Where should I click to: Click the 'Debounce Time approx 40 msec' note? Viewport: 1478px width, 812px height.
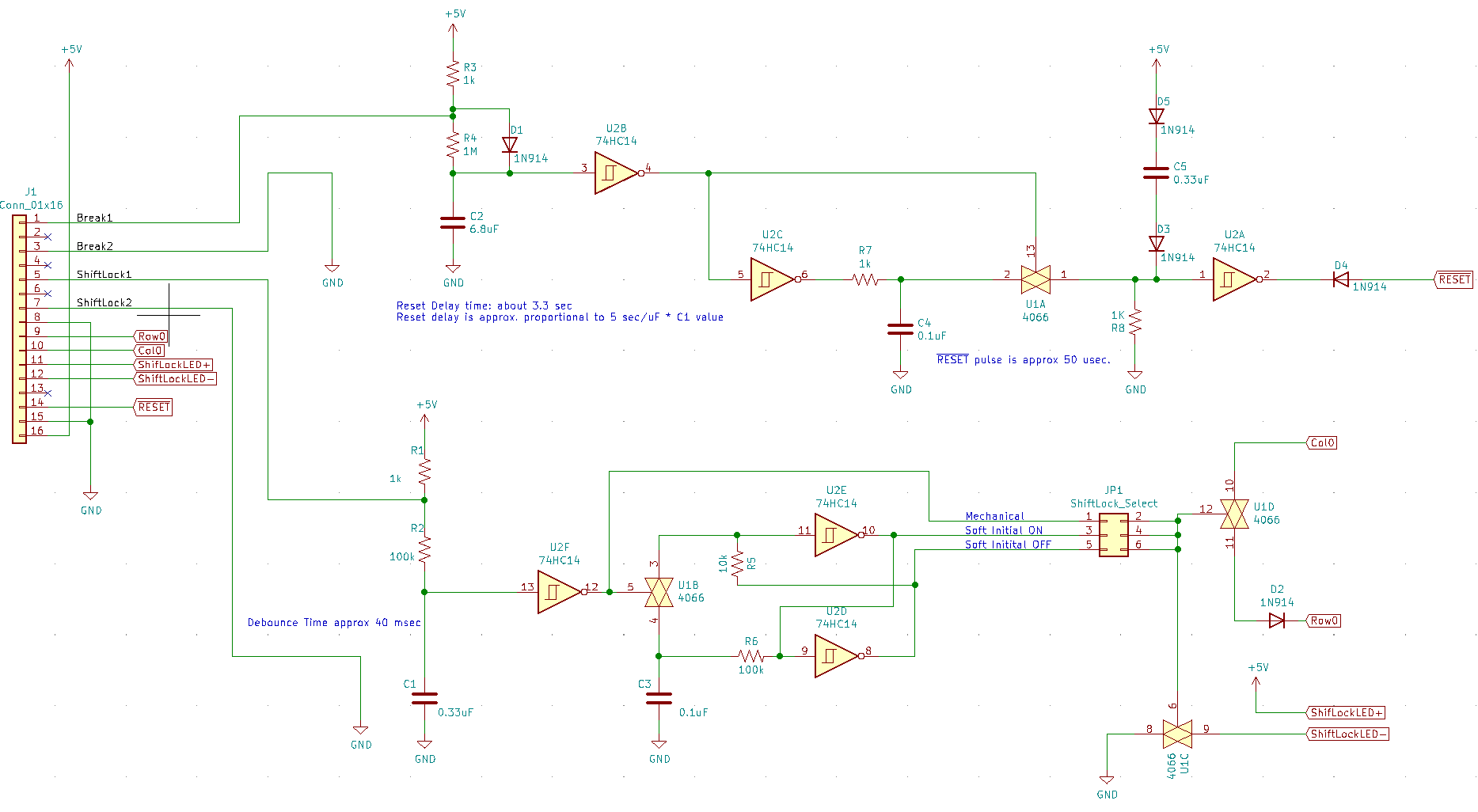tap(334, 623)
